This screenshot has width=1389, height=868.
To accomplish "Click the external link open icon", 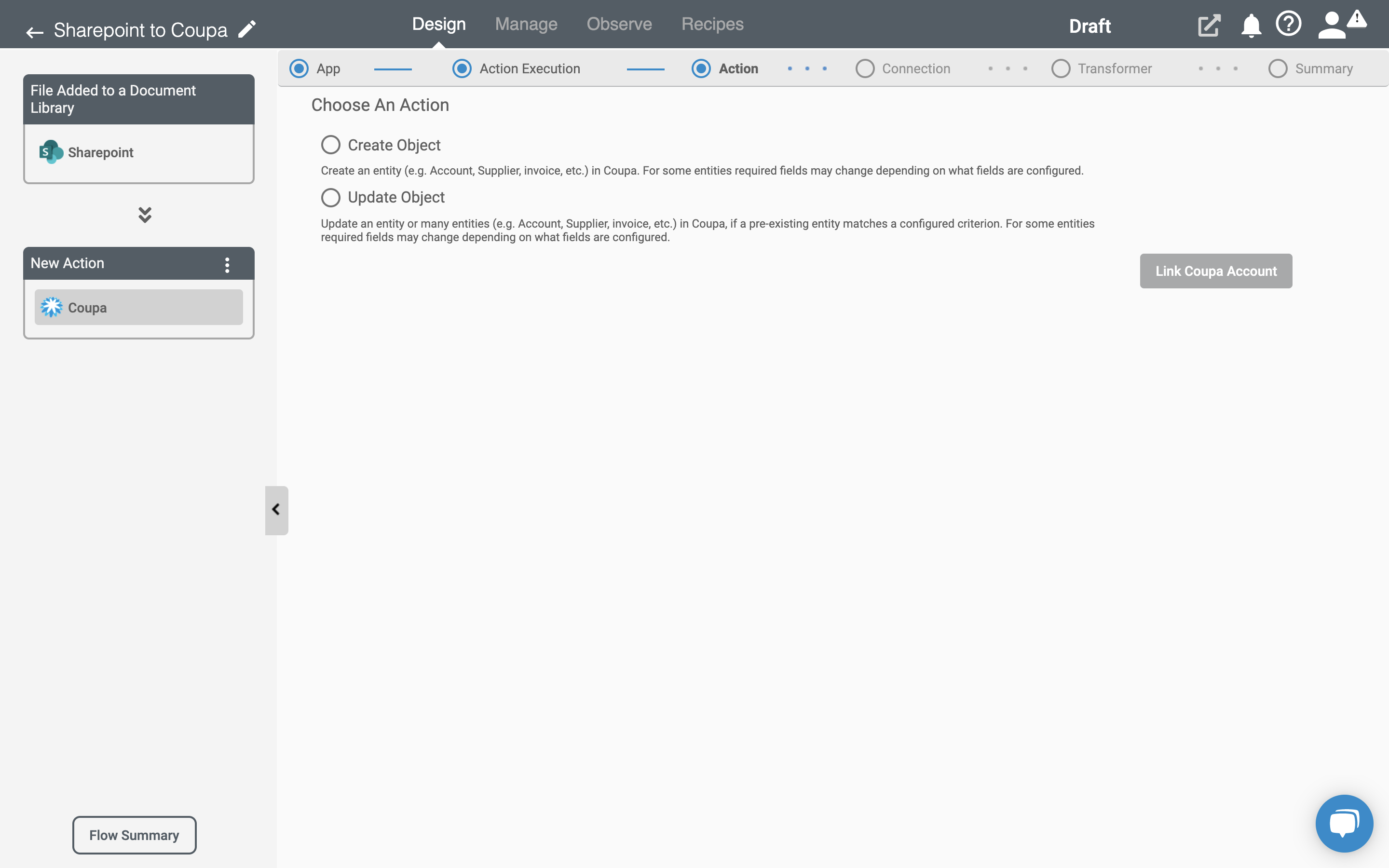I will (x=1209, y=24).
